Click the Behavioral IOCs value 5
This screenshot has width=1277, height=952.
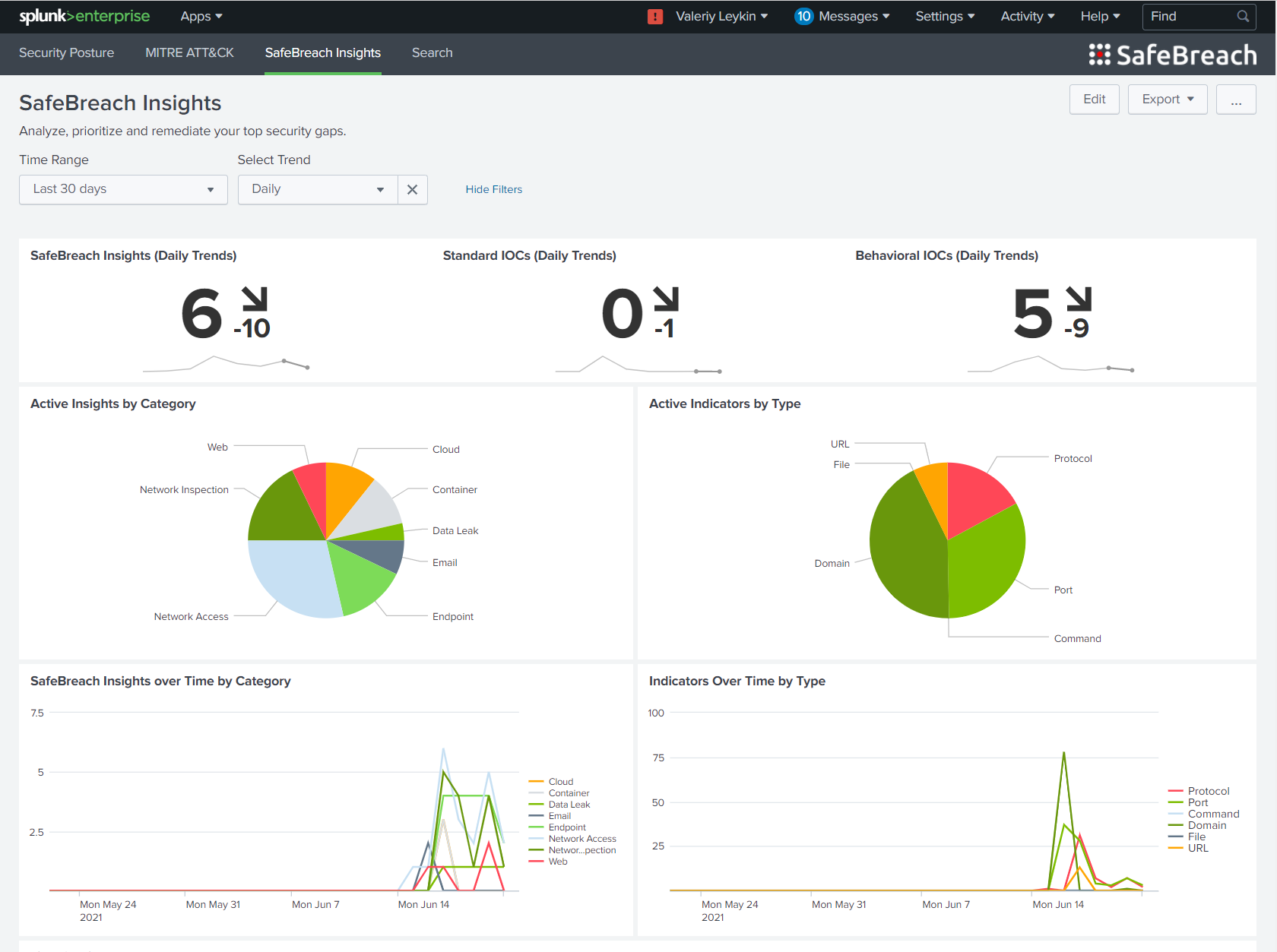[x=1032, y=313]
